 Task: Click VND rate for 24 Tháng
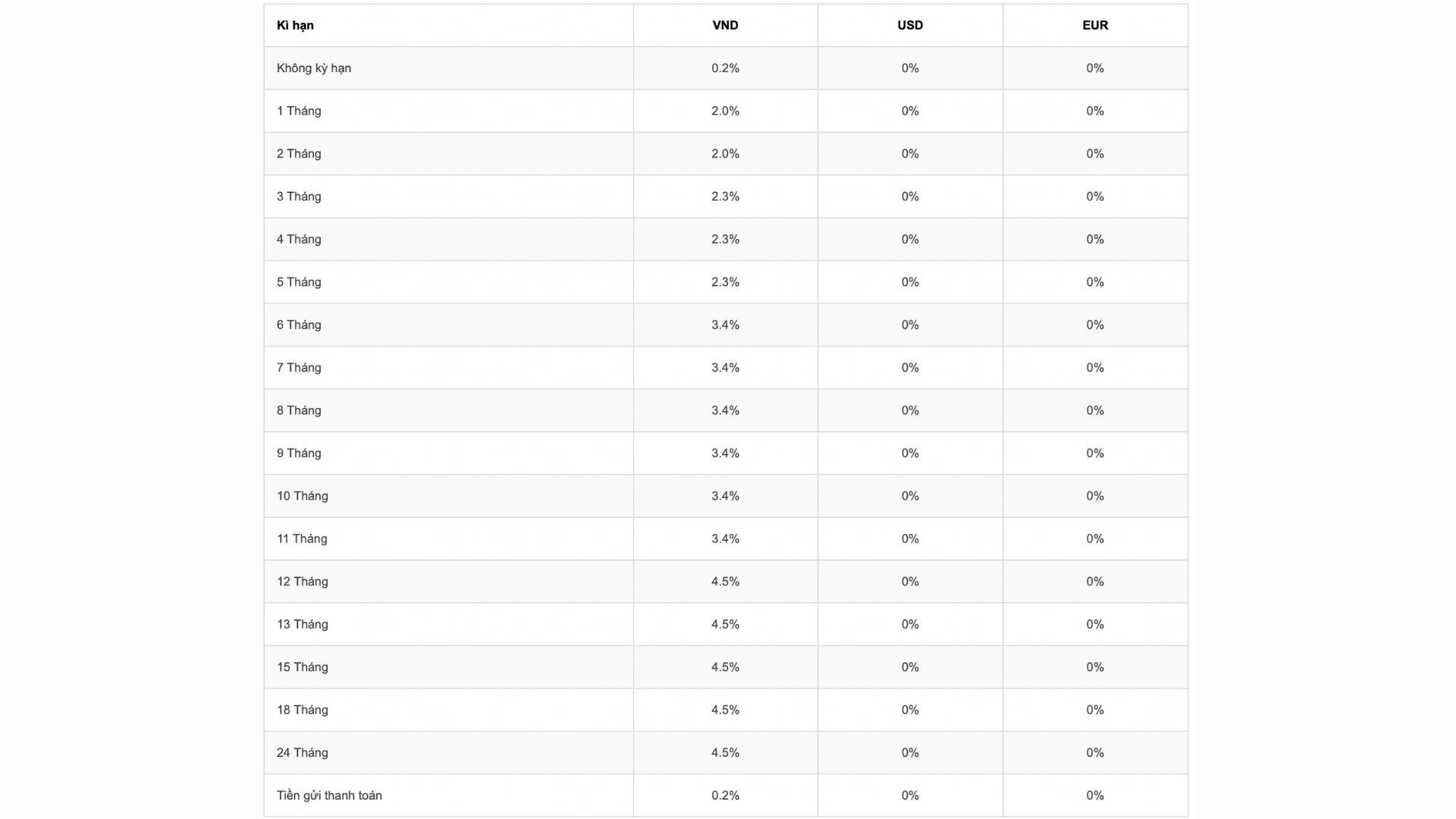(x=725, y=752)
